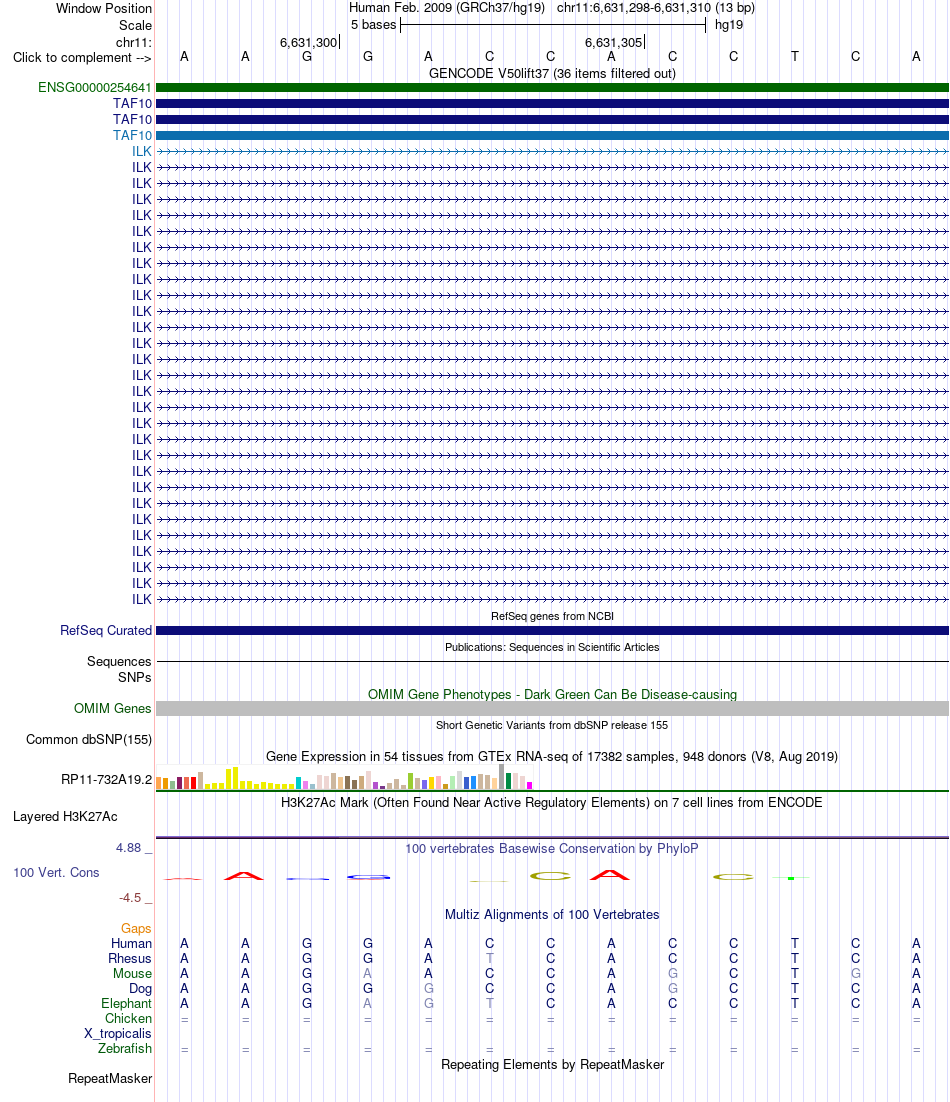Click the Sequences track label
This screenshot has height=1102, width=950.
[119, 661]
